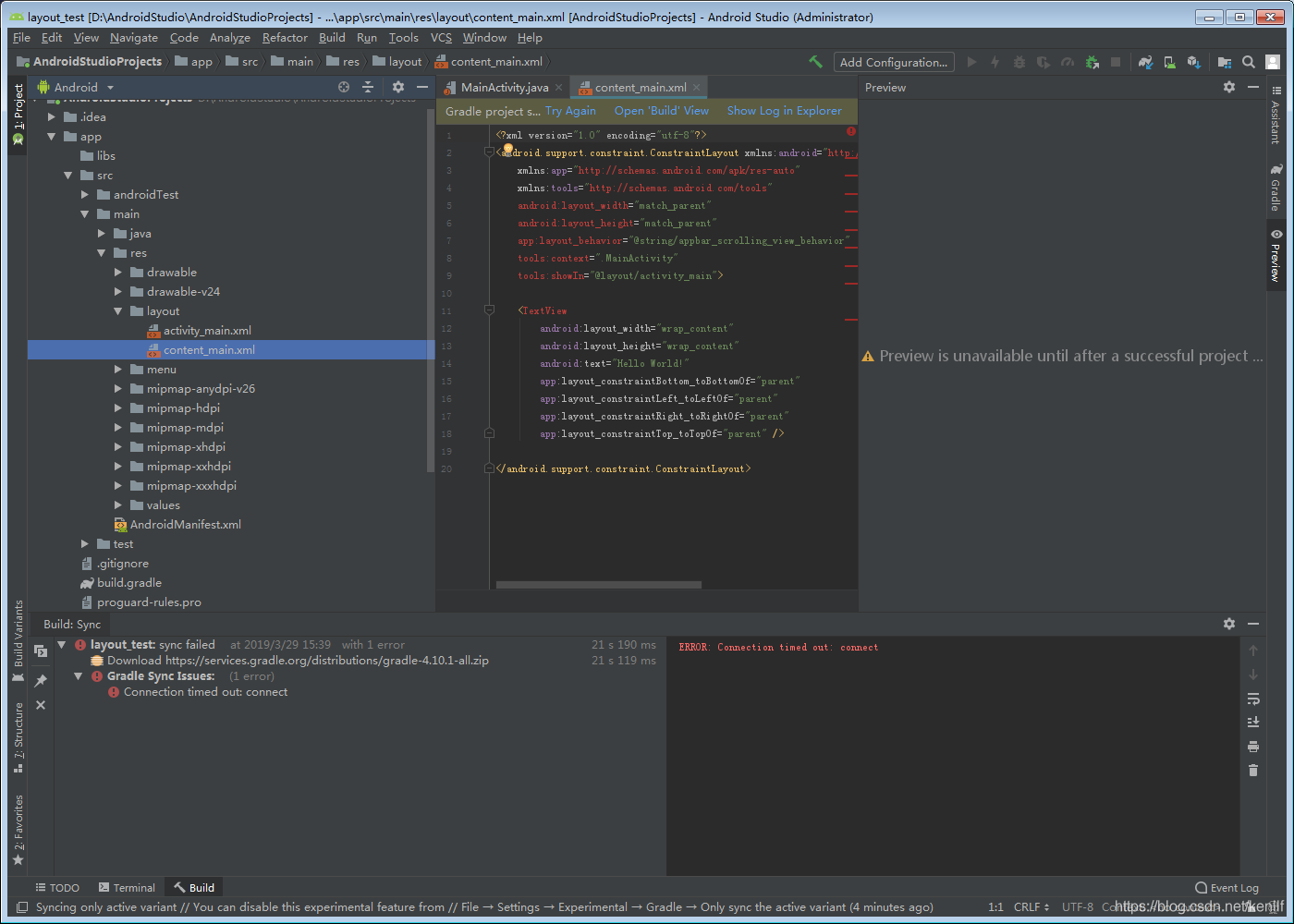This screenshot has width=1294, height=924.
Task: Open Preview panel settings gear
Action: (x=1229, y=87)
